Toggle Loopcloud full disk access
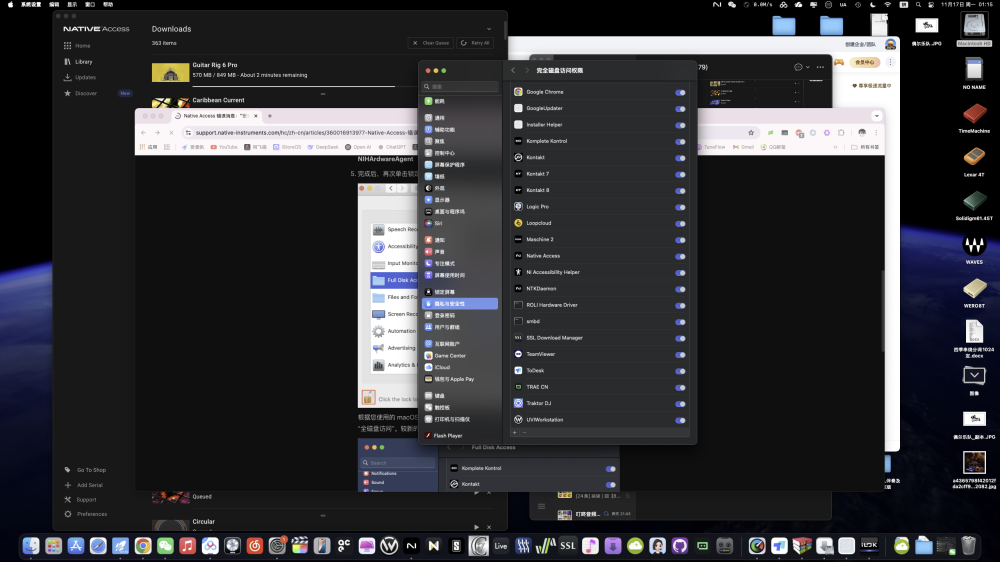The width and height of the screenshot is (1000, 562). click(x=680, y=223)
